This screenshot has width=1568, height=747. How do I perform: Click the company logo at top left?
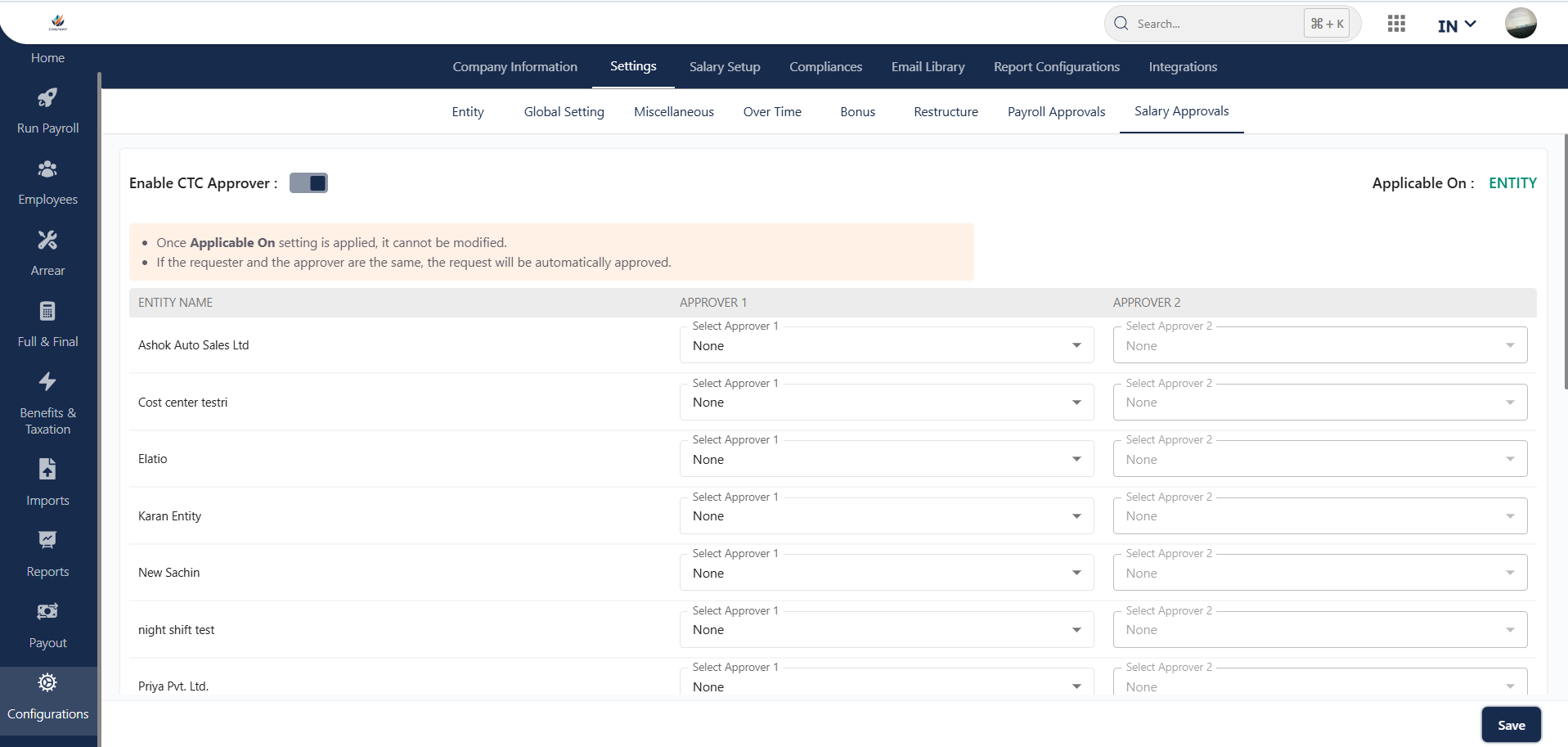pos(57,23)
